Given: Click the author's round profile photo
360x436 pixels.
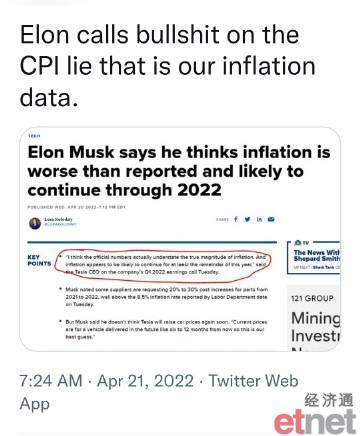Looking at the screenshot, I should tap(35, 223).
